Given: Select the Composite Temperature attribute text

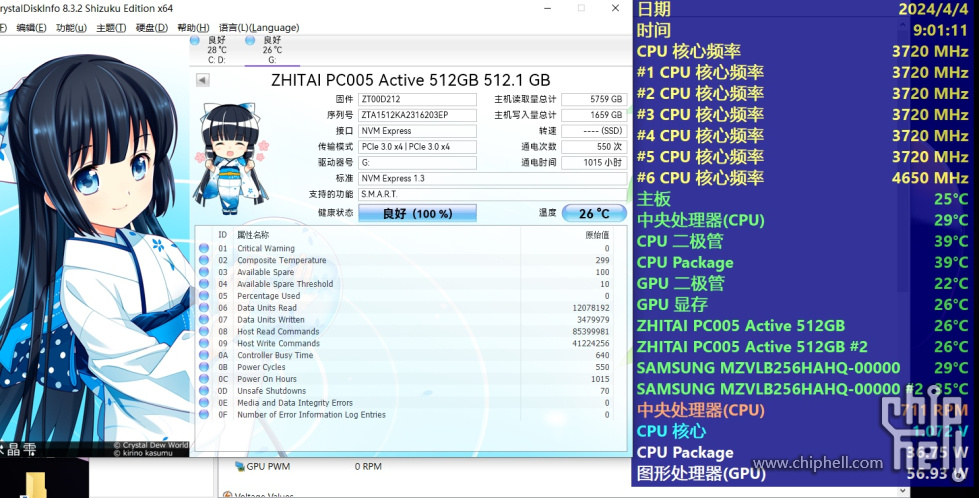Looking at the screenshot, I should pos(282,260).
